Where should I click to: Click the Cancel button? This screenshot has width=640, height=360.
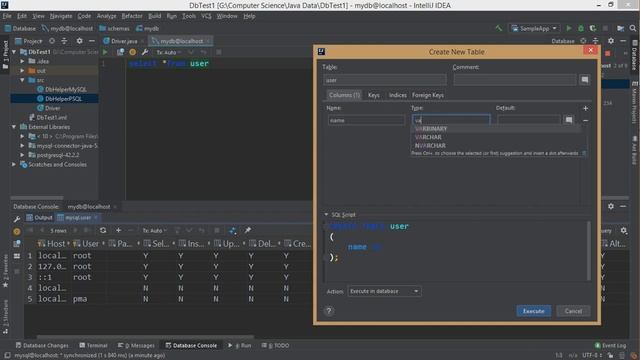573,311
